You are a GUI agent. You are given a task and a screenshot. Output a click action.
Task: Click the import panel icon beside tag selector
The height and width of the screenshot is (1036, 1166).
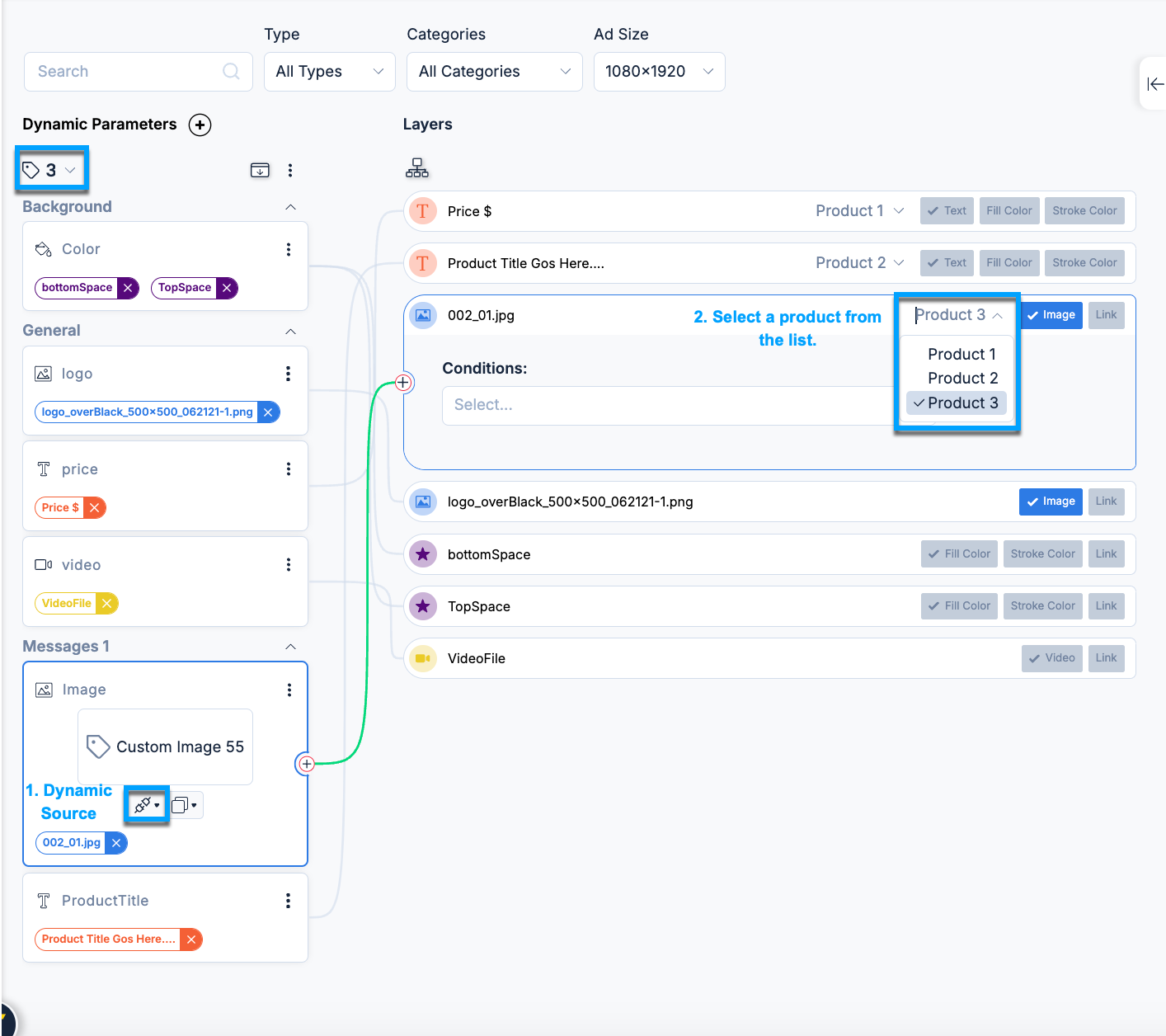tap(260, 170)
